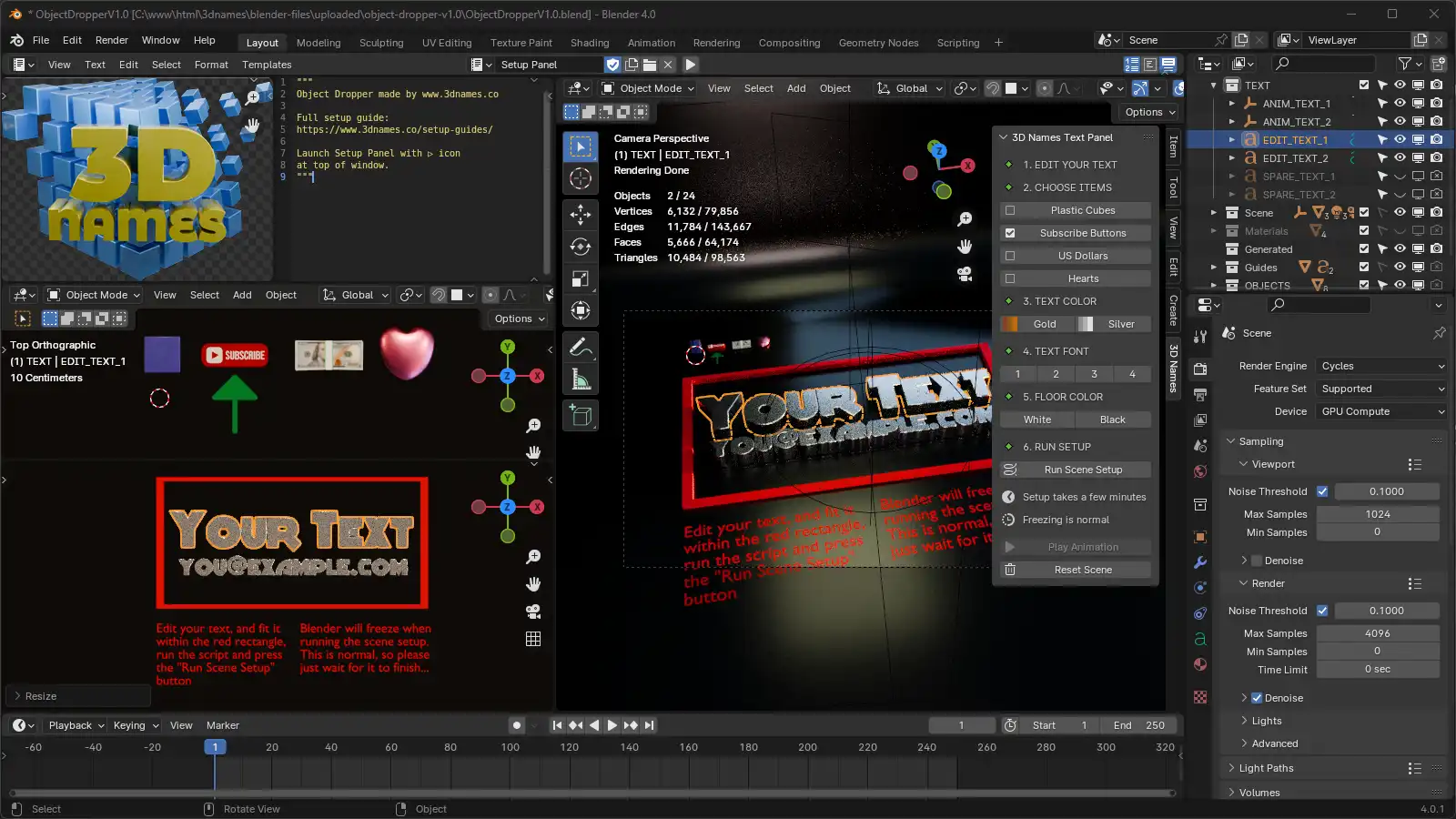Expand the OBJECTS collection
The height and width of the screenshot is (819, 1456).
[x=1214, y=285]
